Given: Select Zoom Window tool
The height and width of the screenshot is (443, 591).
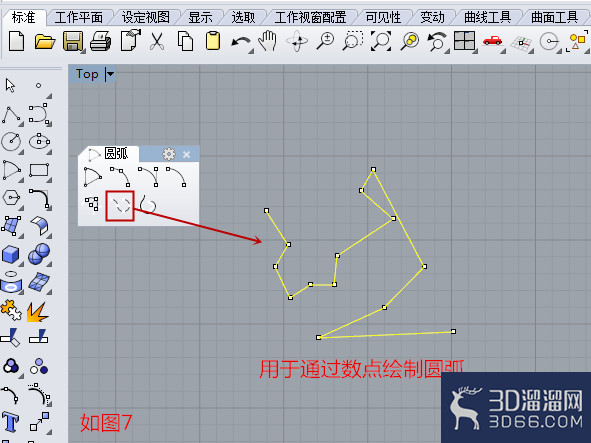Looking at the screenshot, I should pyautogui.click(x=353, y=41).
